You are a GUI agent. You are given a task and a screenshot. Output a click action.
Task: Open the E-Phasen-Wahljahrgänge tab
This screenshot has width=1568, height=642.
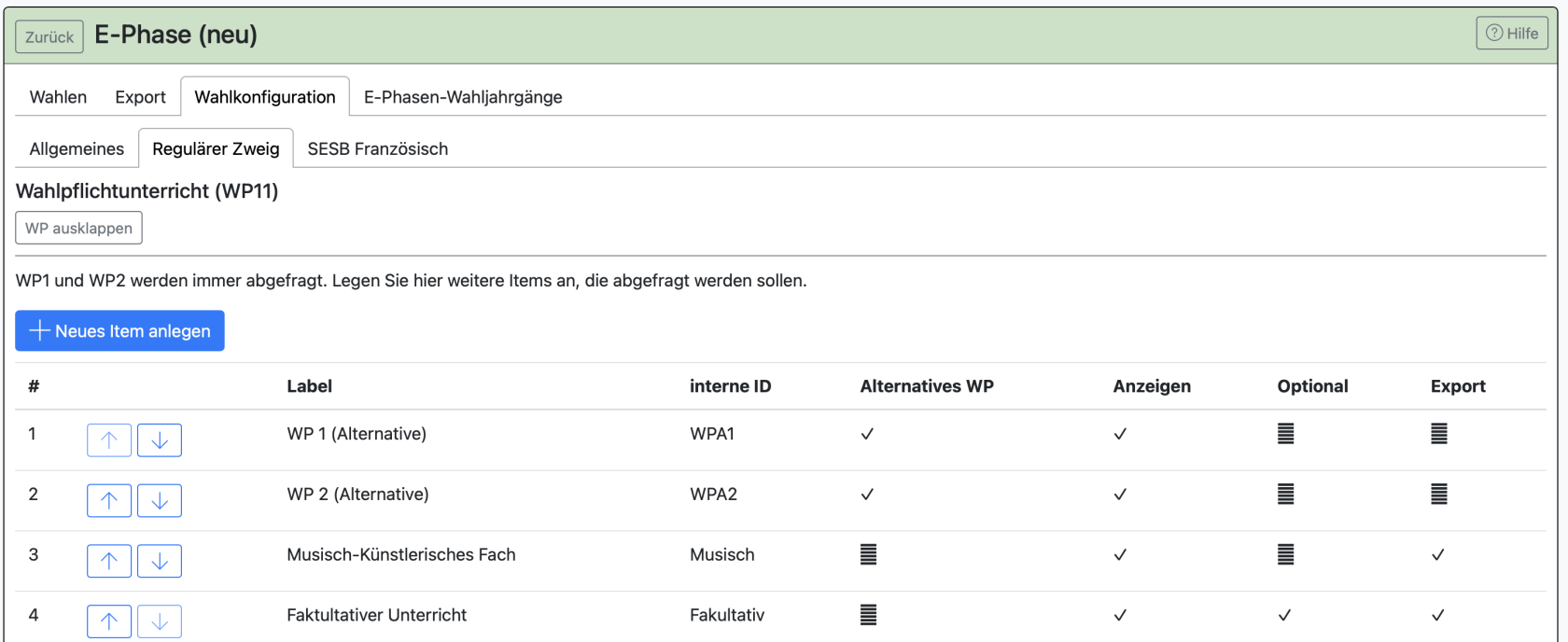tap(463, 97)
